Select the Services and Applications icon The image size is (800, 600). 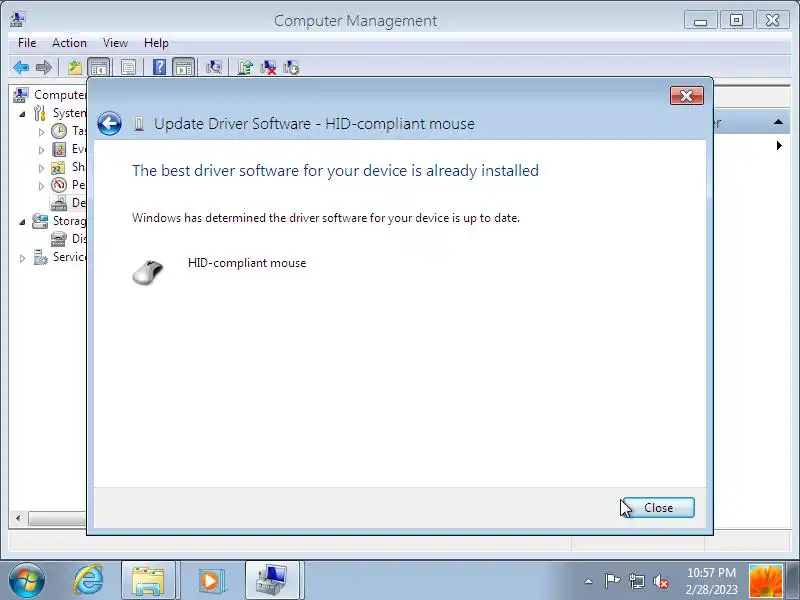(40, 257)
